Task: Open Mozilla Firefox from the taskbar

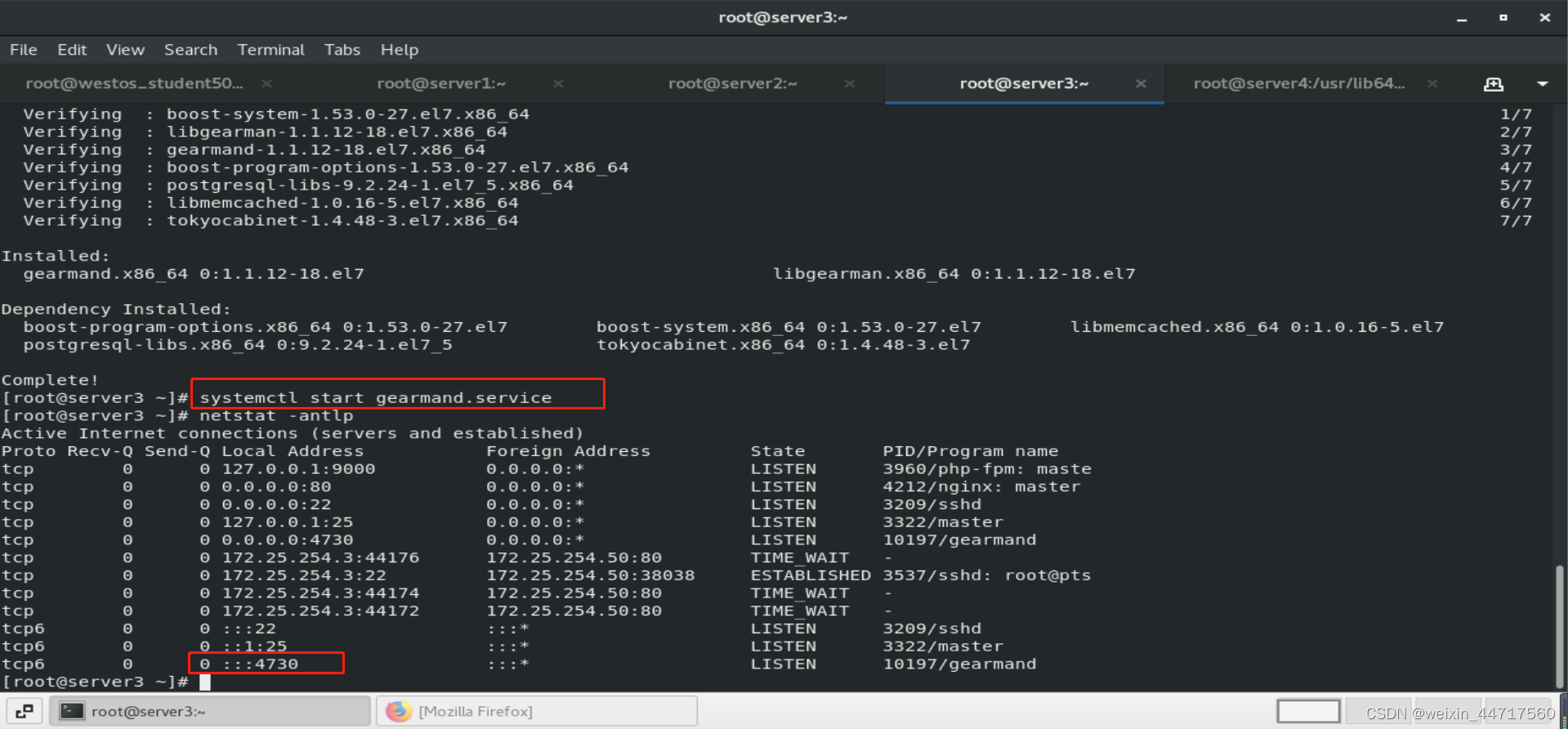Action: 537,711
